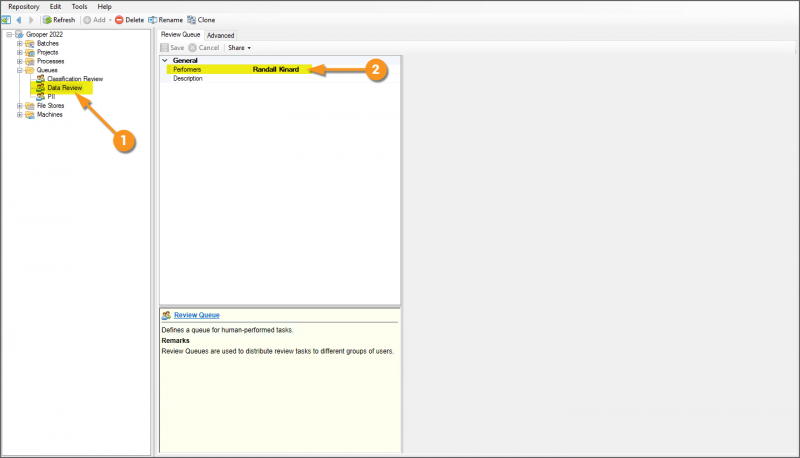Click the Save button
The image size is (800, 458).
coord(172,47)
